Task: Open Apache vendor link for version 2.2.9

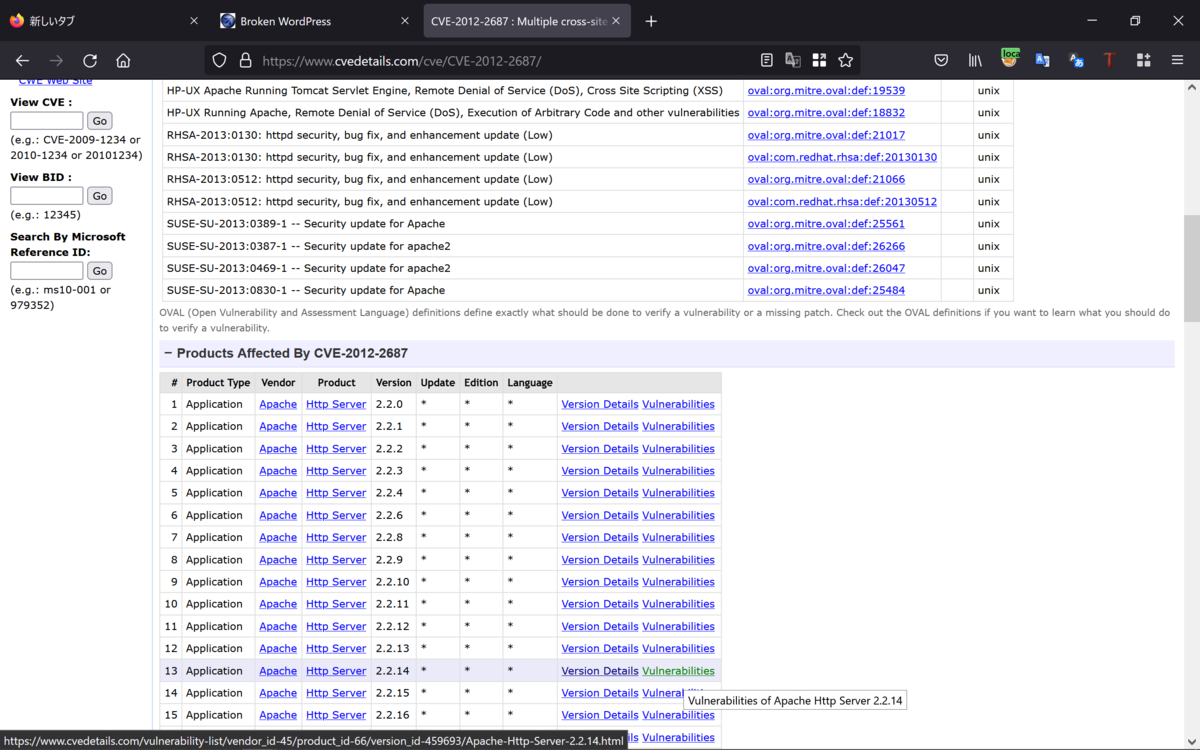Action: [x=278, y=560]
